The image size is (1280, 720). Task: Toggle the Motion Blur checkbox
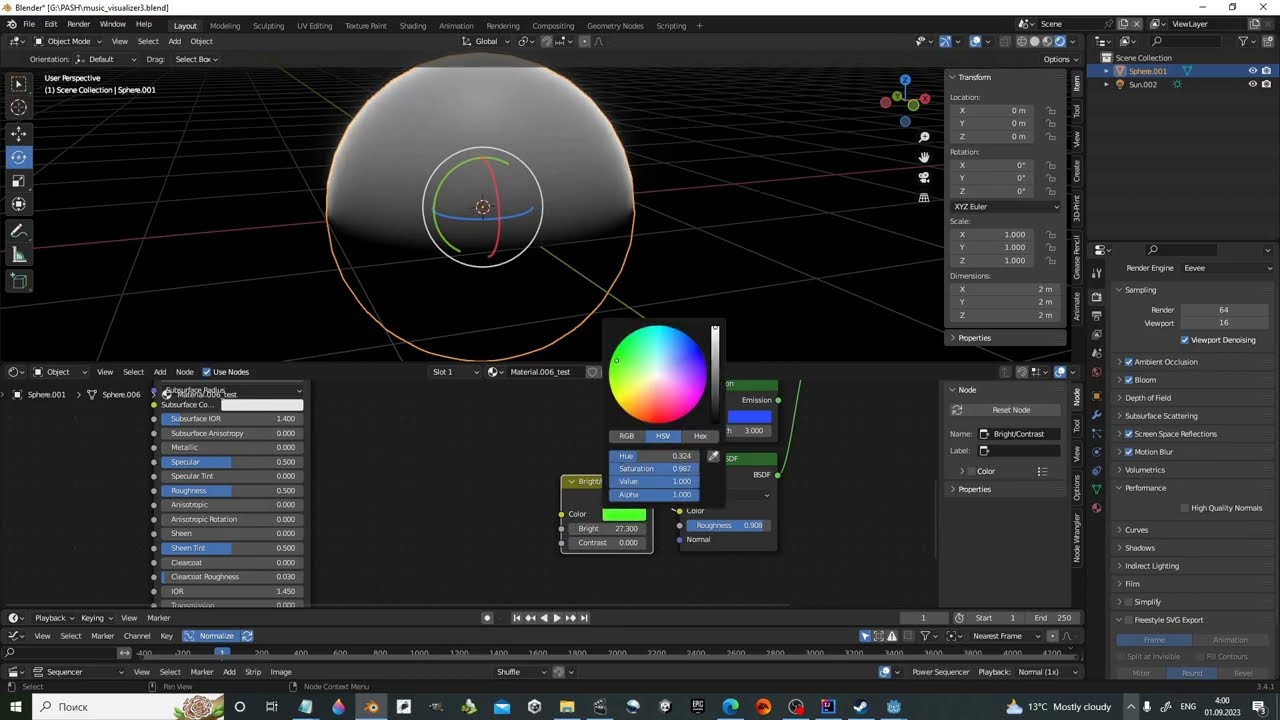click(x=1129, y=452)
